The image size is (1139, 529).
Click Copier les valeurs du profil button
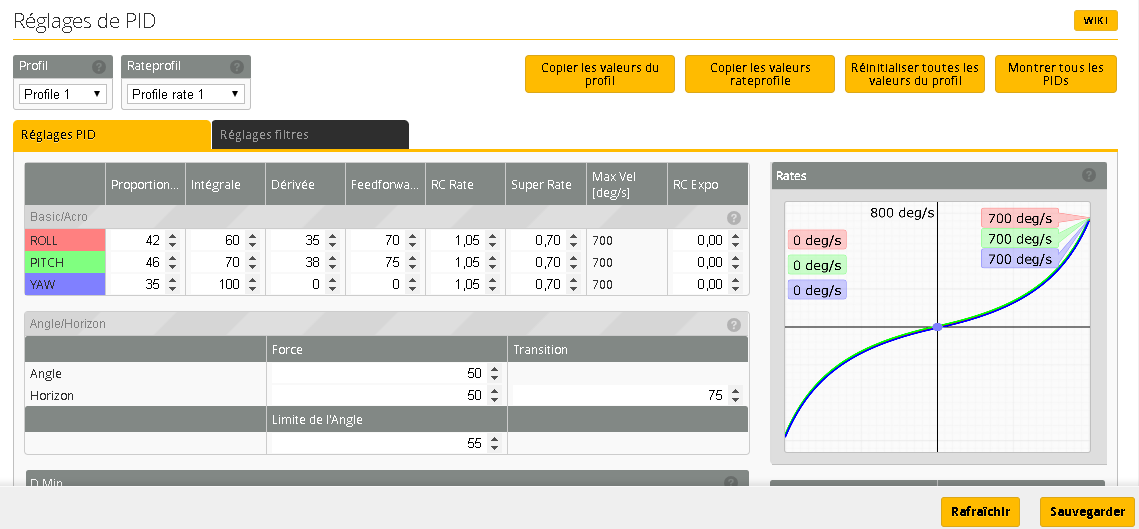(600, 74)
